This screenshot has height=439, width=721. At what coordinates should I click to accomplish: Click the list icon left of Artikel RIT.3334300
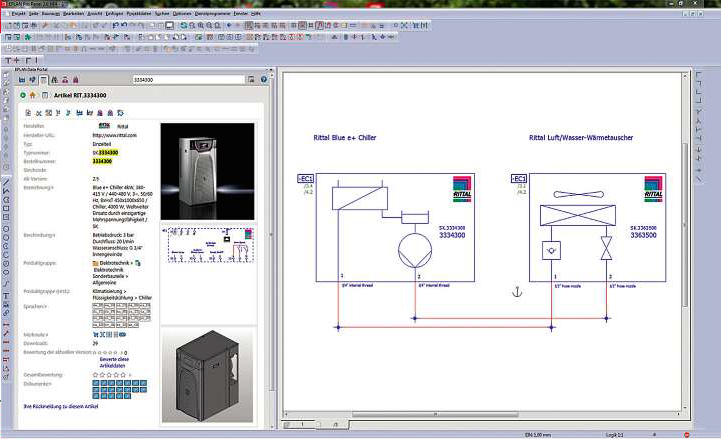click(45, 95)
